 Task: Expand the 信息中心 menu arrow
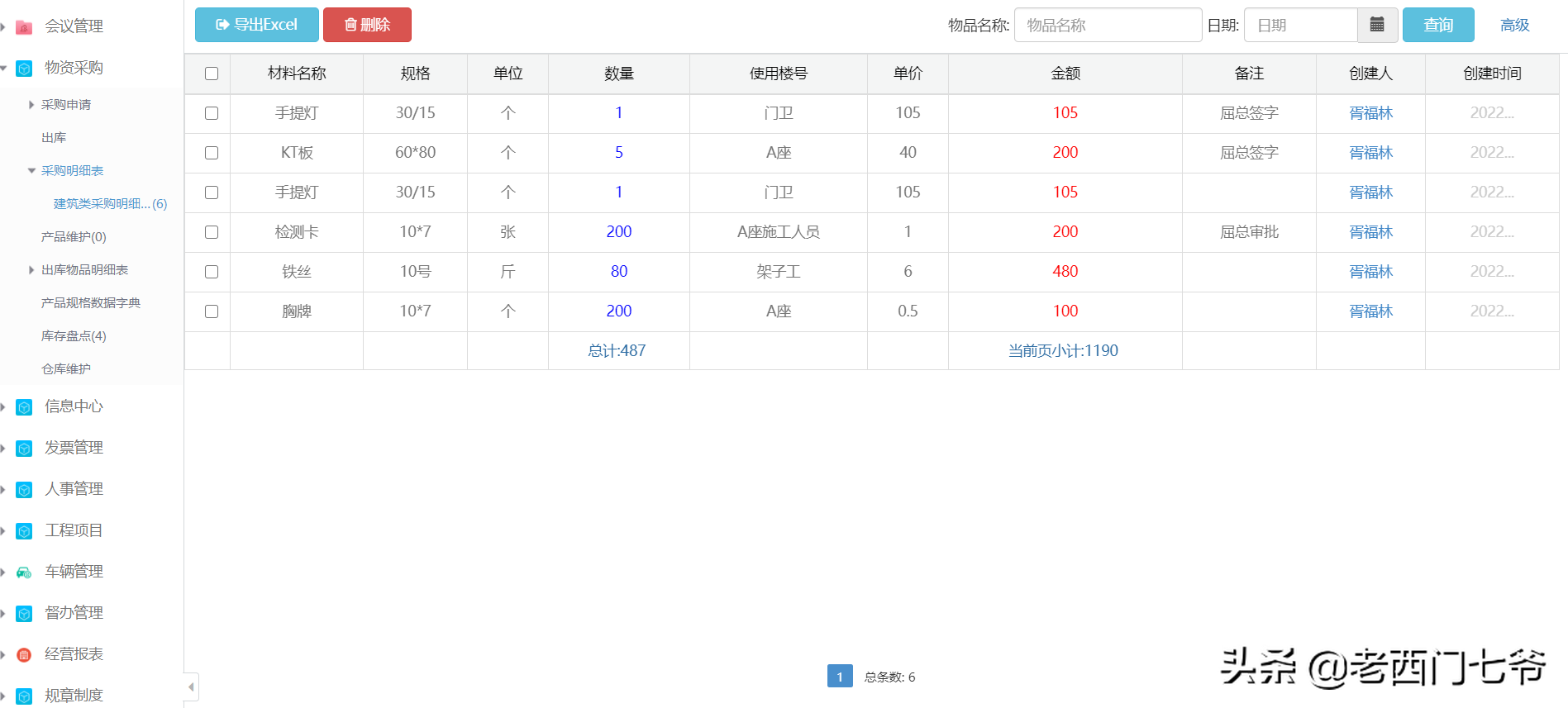tap(3, 407)
